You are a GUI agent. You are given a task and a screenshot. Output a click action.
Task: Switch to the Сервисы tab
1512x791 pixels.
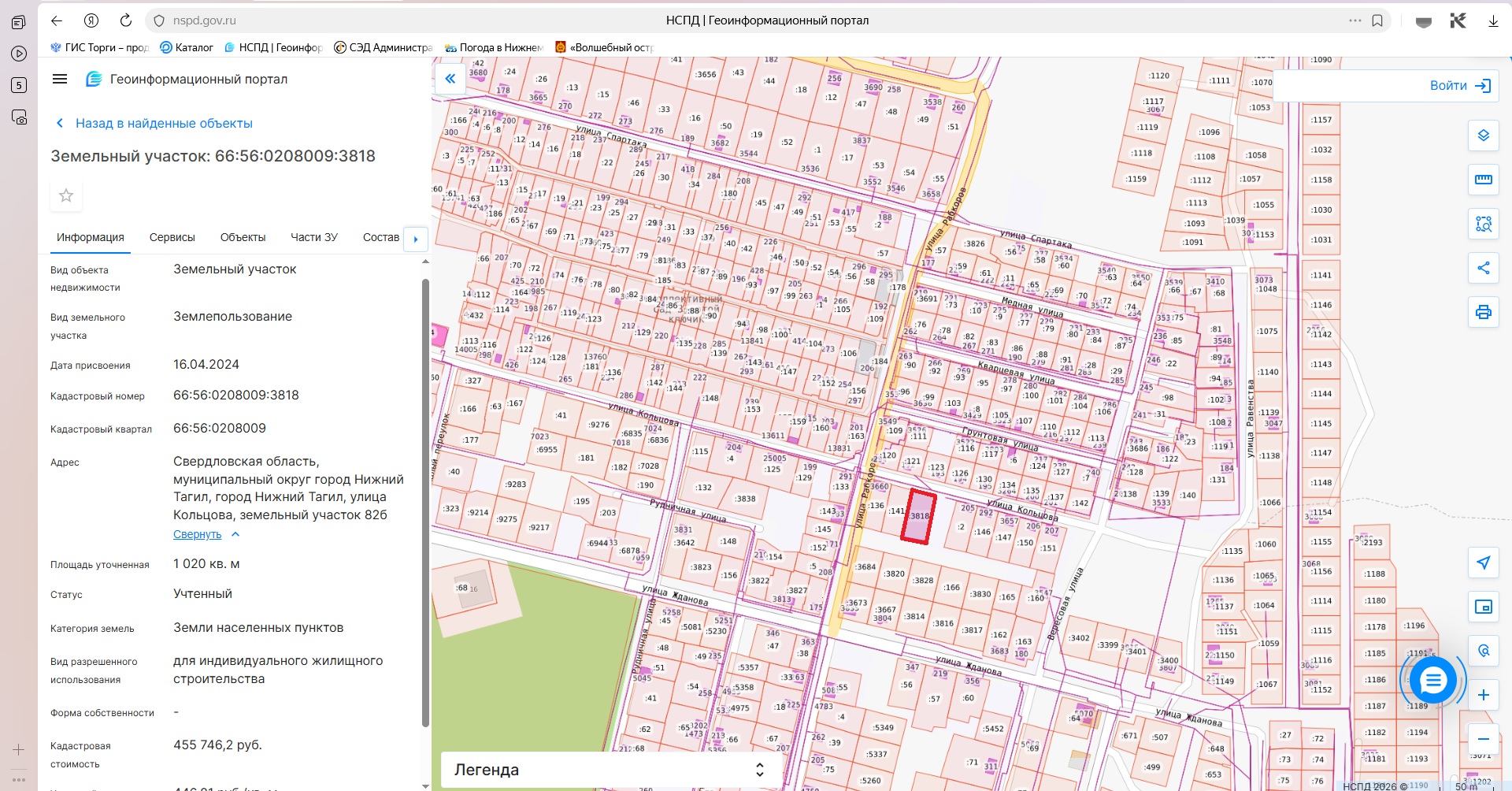[x=172, y=237]
